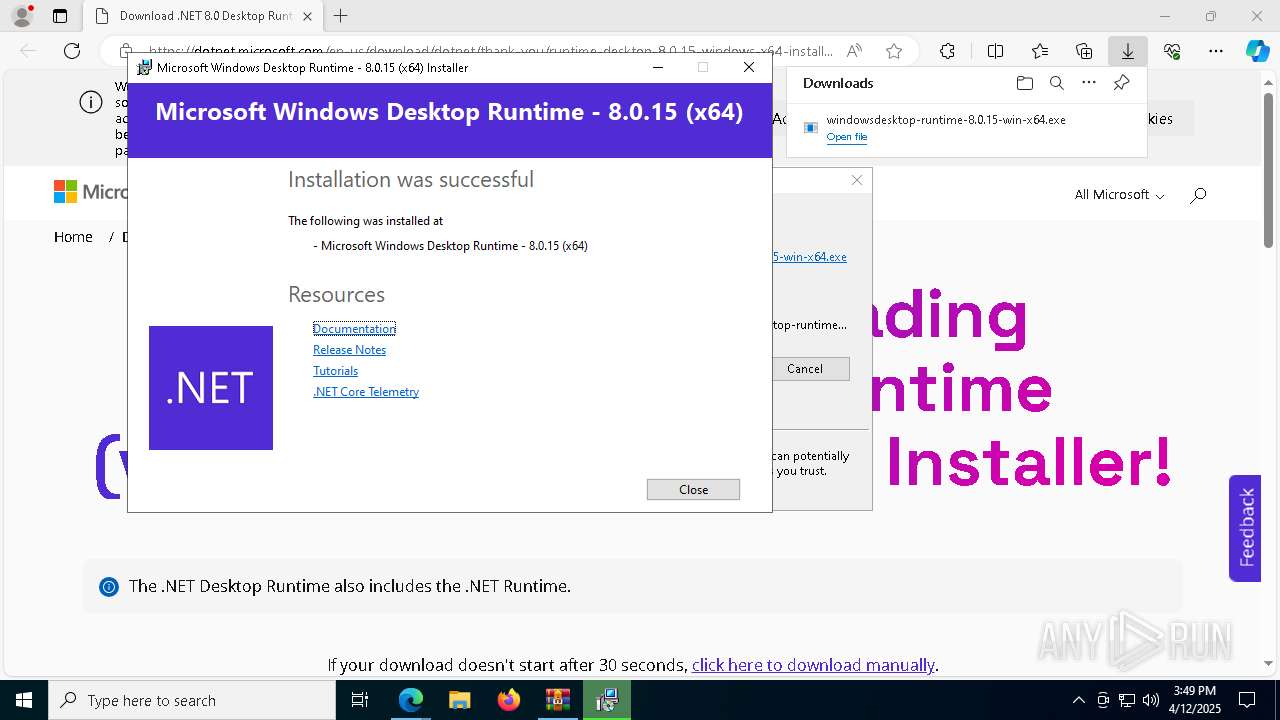Pin the Downloads panel
Screen dimensions: 1280x720
1121,83
